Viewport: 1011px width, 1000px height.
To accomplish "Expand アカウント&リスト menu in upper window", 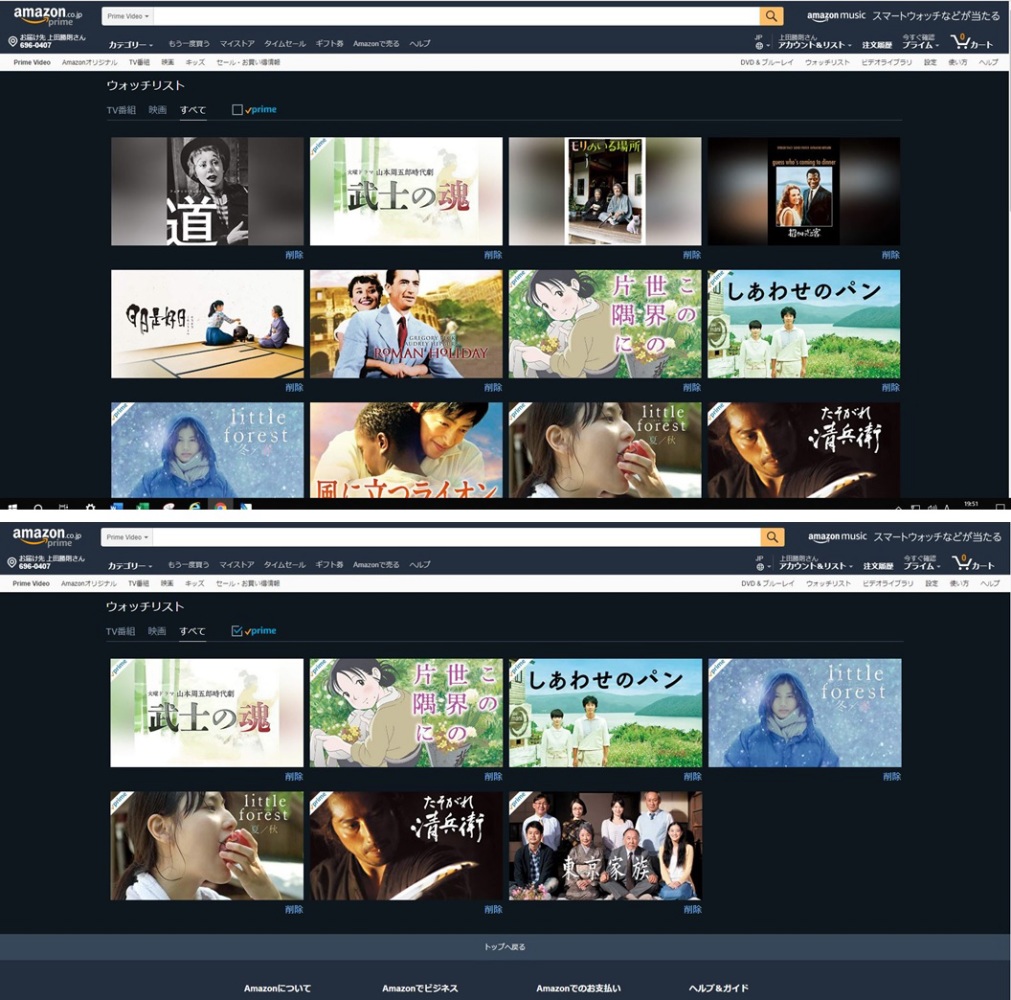I will [x=814, y=44].
